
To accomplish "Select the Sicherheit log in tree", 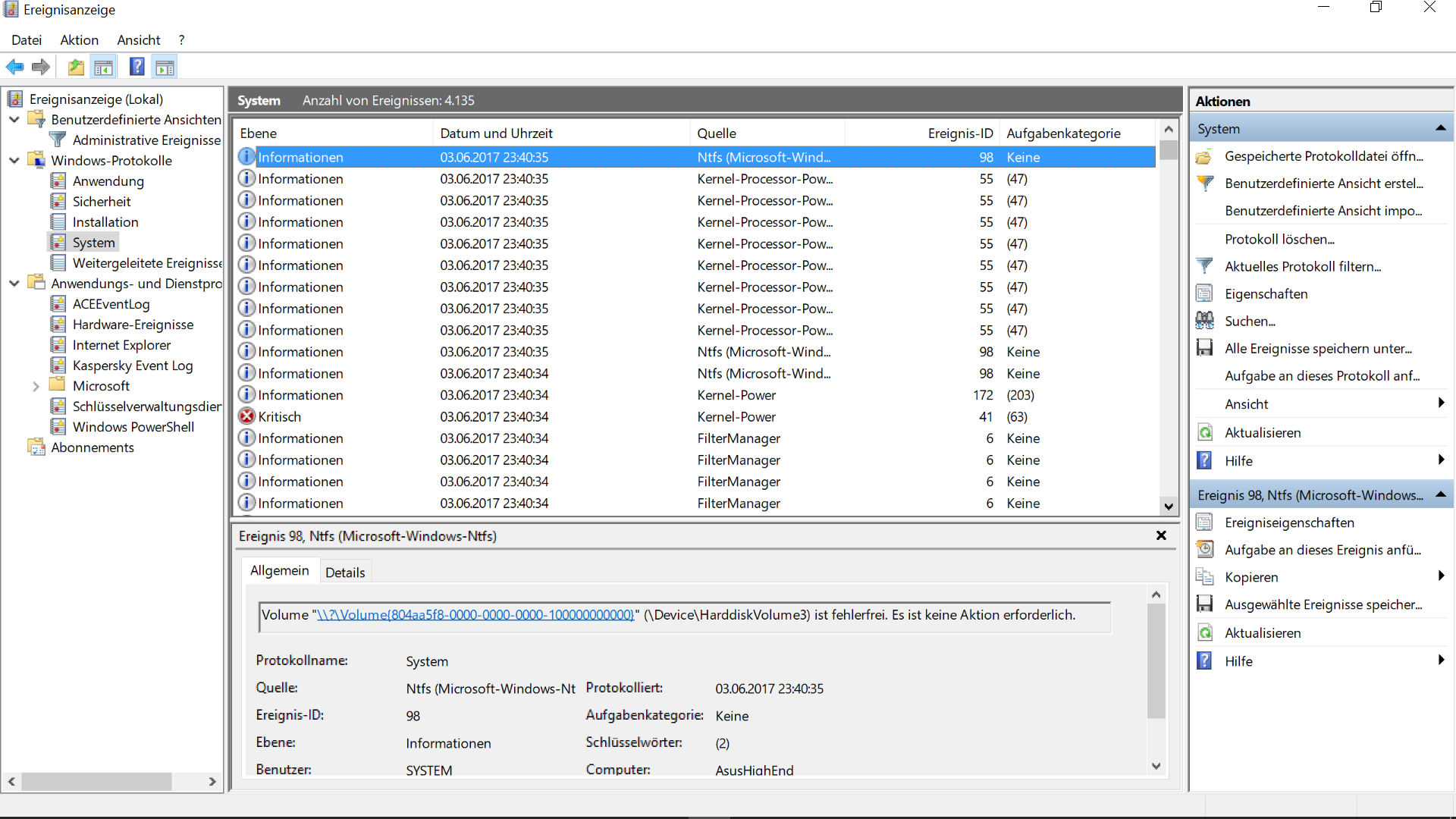I will point(102,202).
